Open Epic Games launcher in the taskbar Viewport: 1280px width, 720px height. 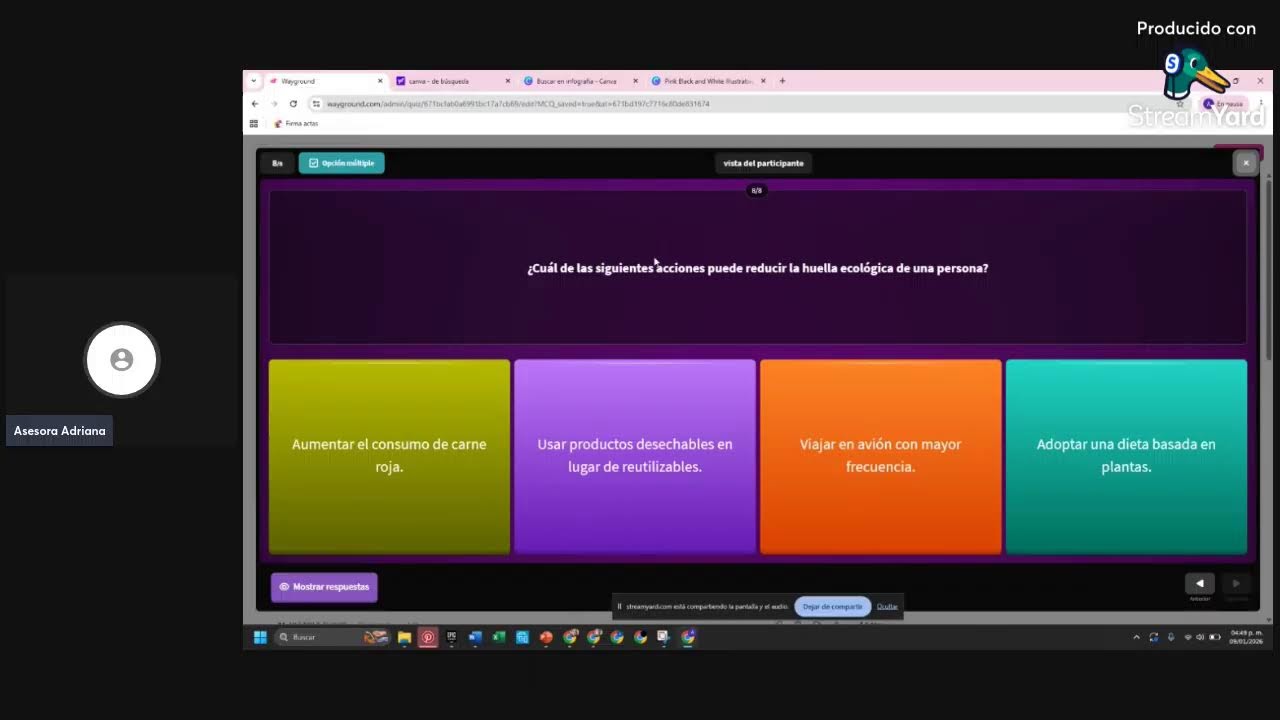(451, 637)
